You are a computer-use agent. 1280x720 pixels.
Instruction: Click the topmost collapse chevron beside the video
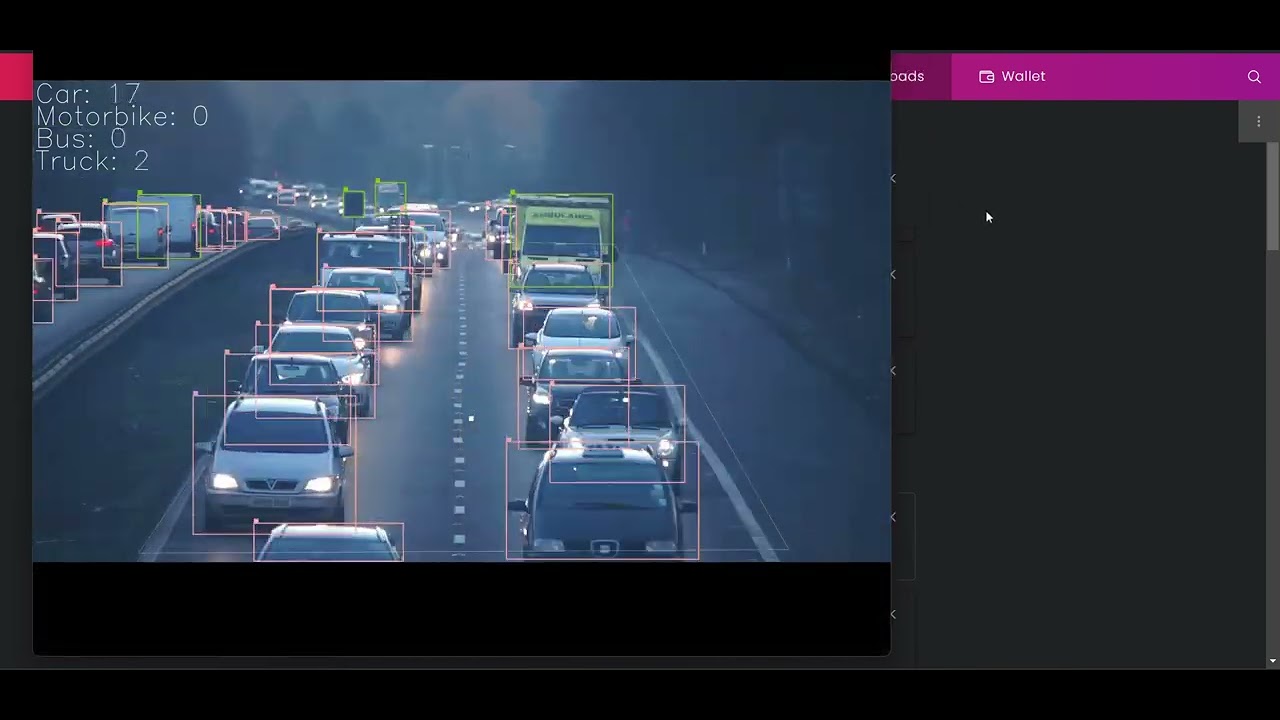click(893, 179)
